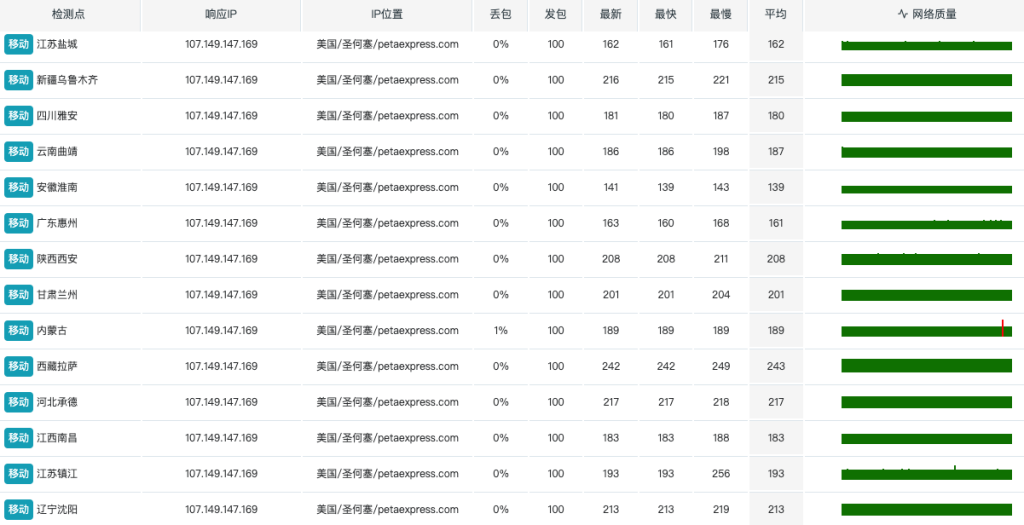The height and width of the screenshot is (525, 1024).
Task: Open the 江苏镇江 network quality graph
Action: pyautogui.click(x=926, y=474)
